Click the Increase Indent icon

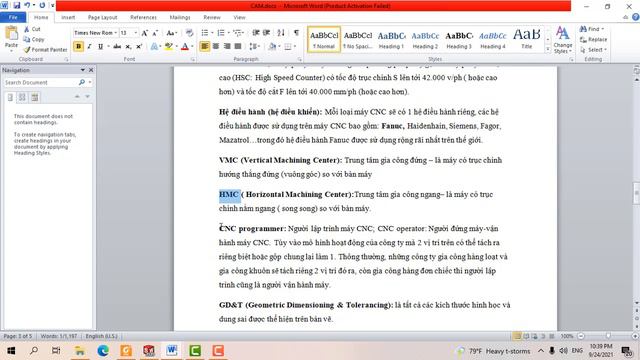[x=267, y=33]
